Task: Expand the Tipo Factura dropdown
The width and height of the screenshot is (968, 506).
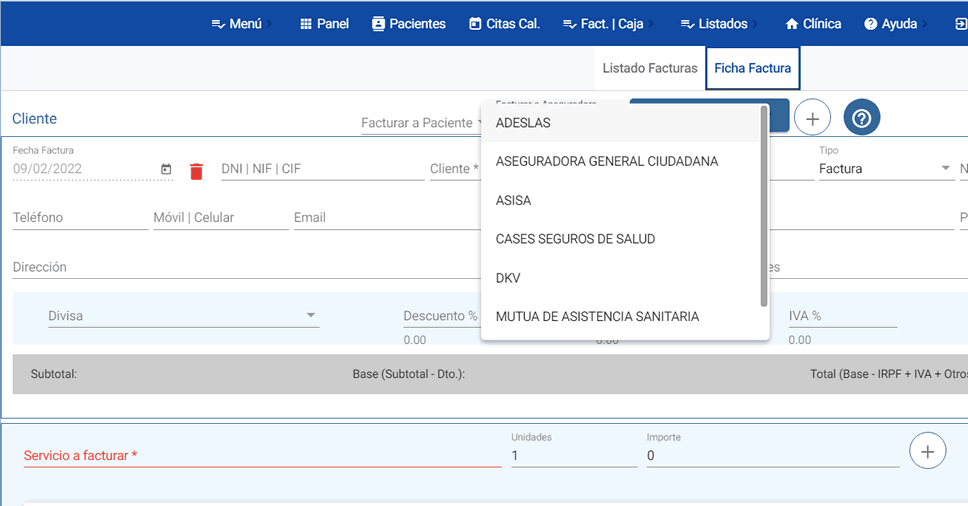Action: click(884, 169)
